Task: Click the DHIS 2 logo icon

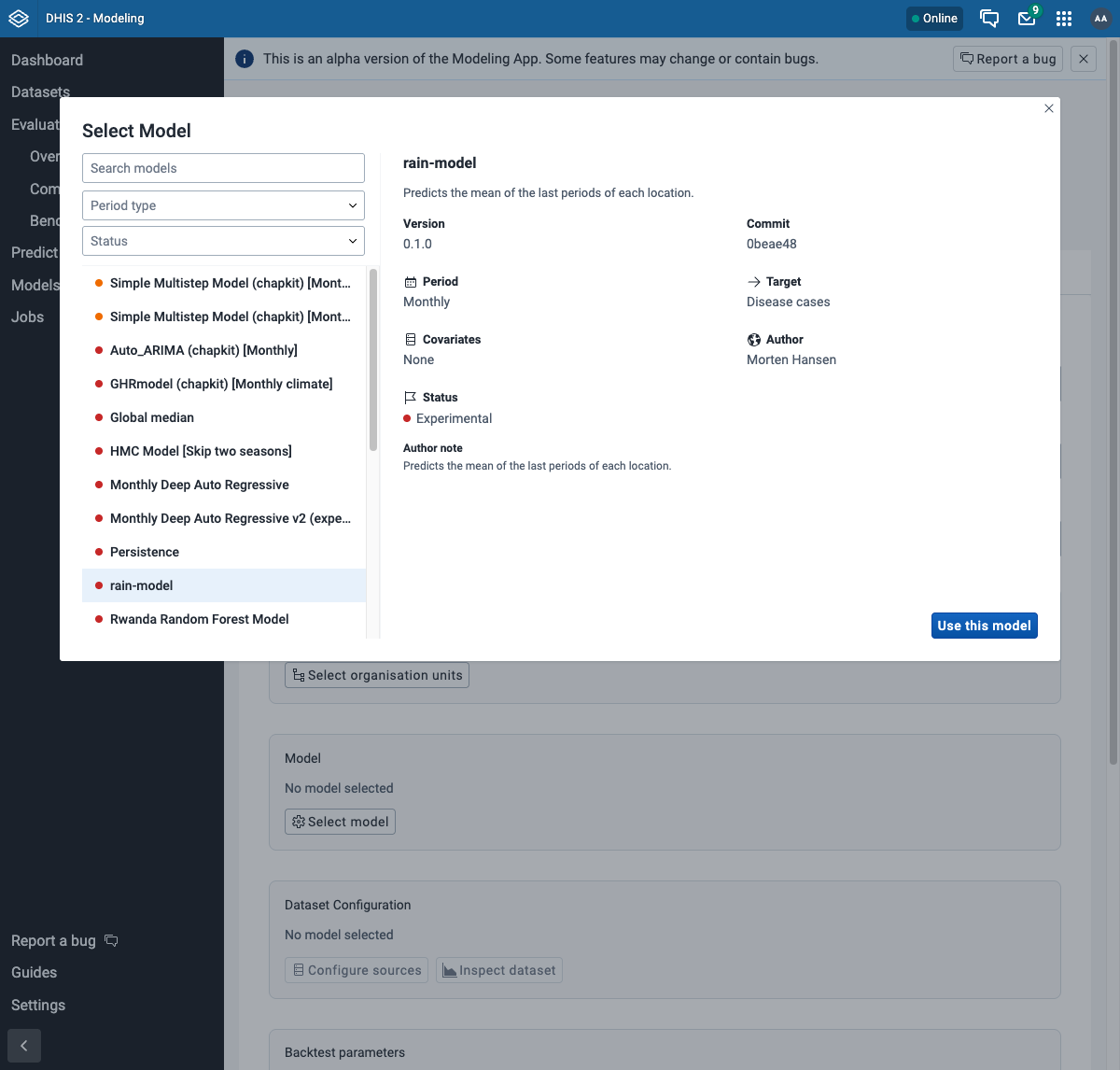Action: tap(19, 19)
